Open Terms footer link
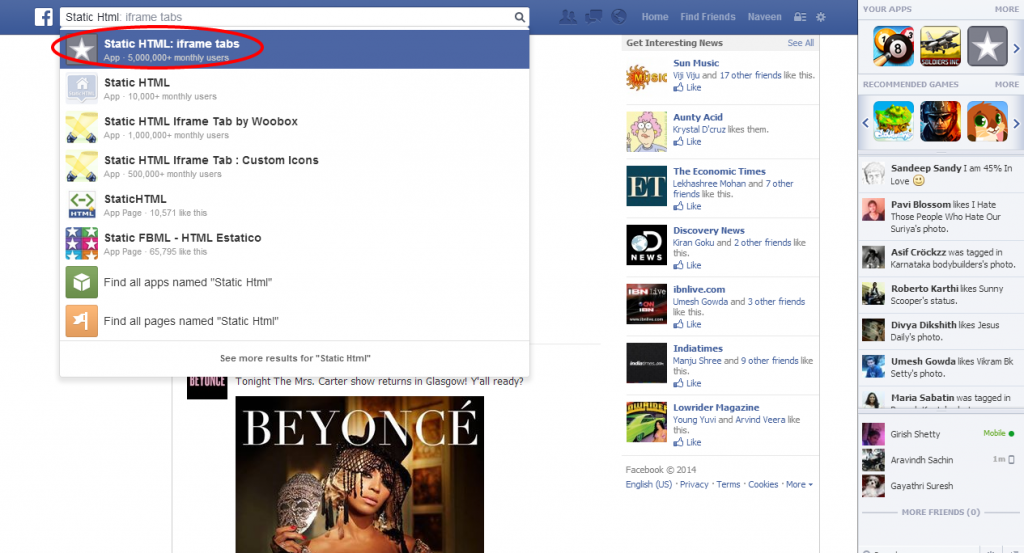The image size is (1024, 553). pos(728,484)
